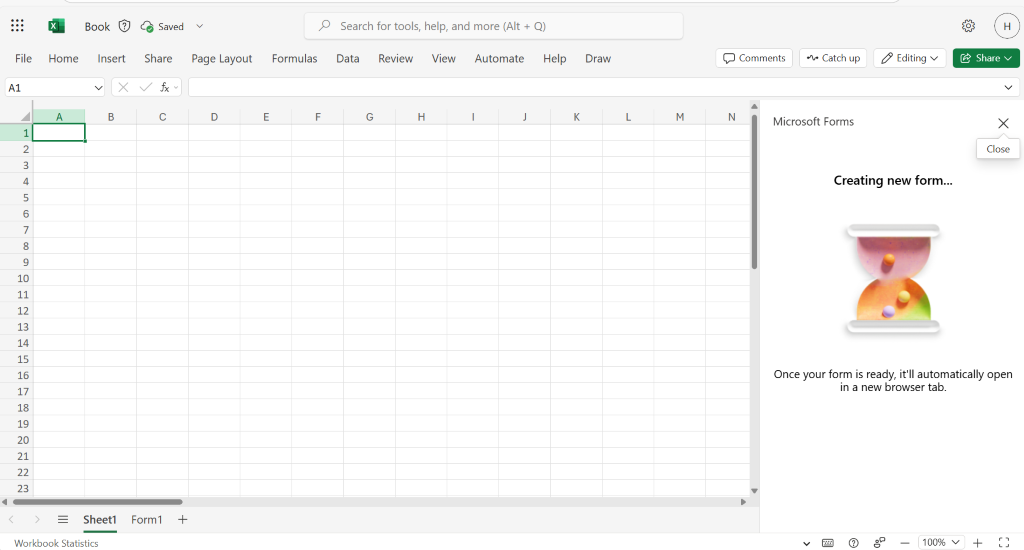1024x550 pixels.
Task: Open the Formulas tab
Action: 295,58
